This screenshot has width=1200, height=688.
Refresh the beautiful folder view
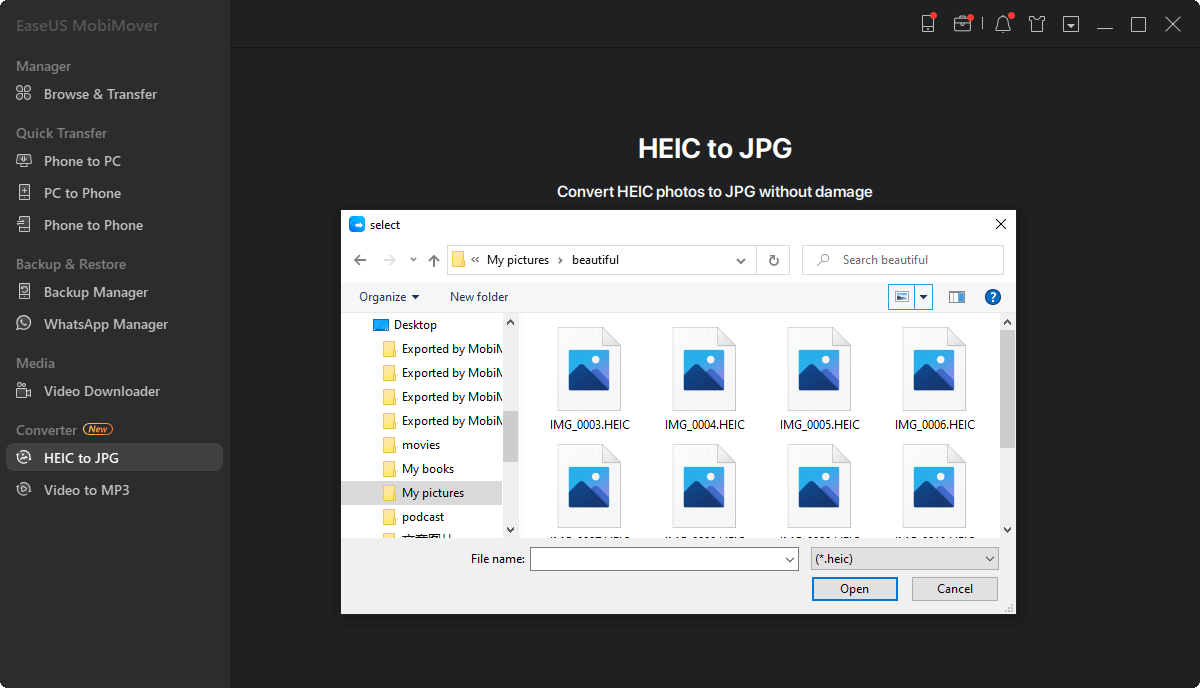pos(773,260)
